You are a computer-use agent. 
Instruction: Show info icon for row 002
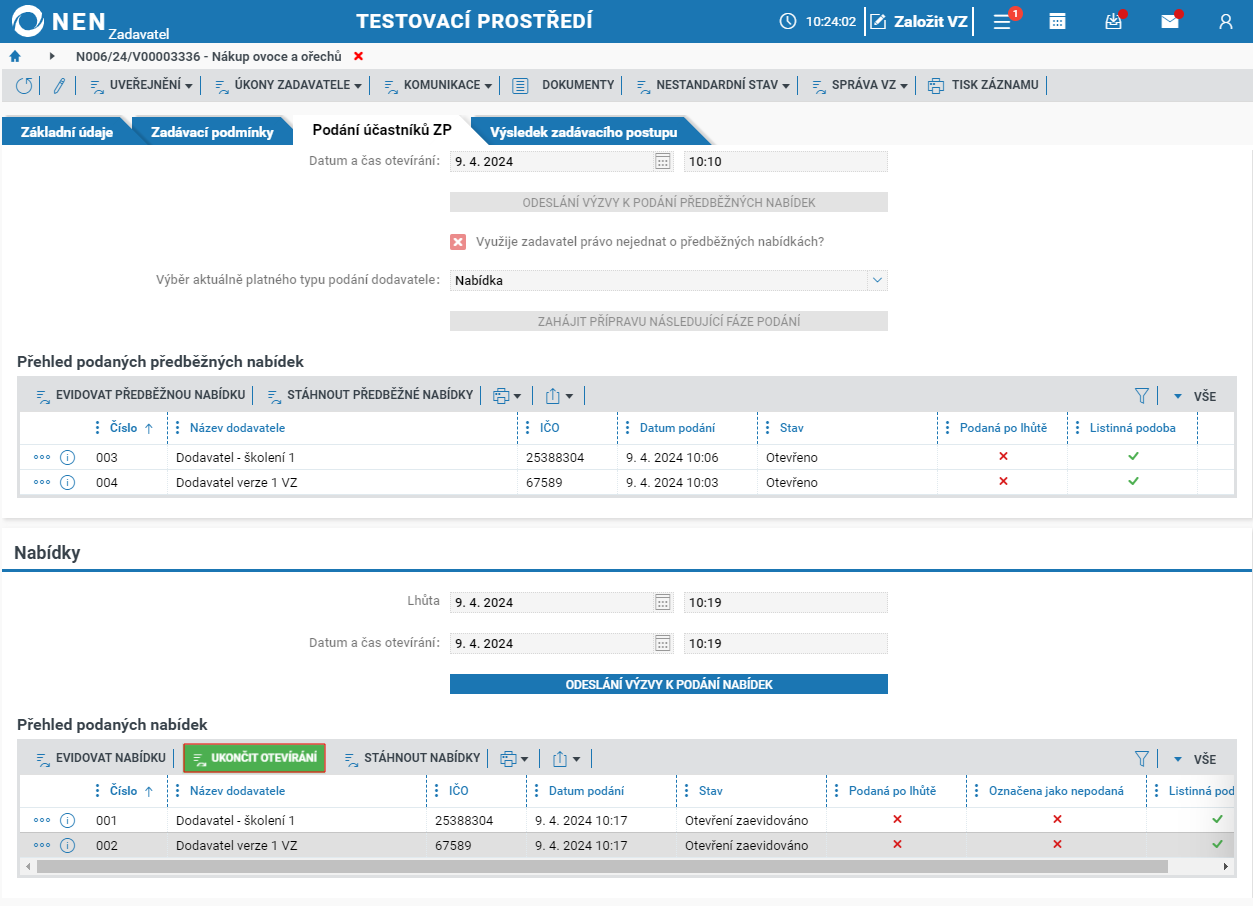point(68,845)
